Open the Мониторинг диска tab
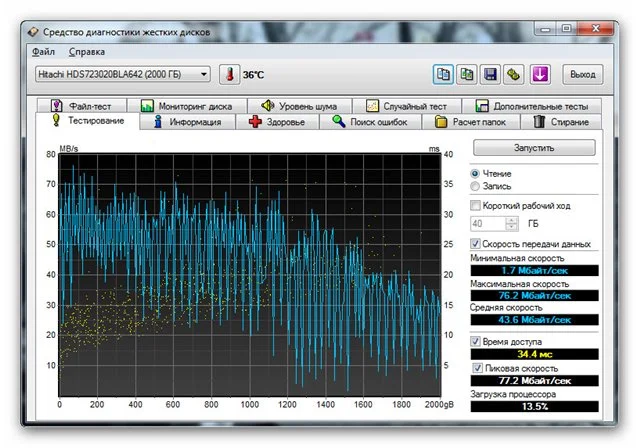This screenshot has height=448, width=640. point(187,105)
